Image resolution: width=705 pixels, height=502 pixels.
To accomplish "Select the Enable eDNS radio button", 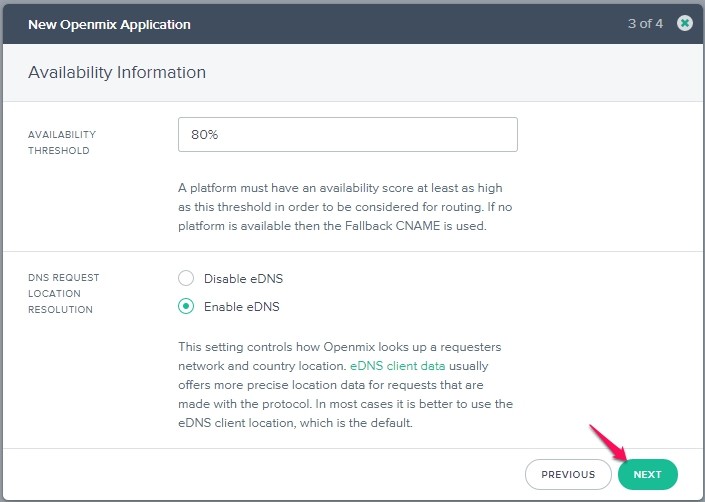I will [x=186, y=307].
